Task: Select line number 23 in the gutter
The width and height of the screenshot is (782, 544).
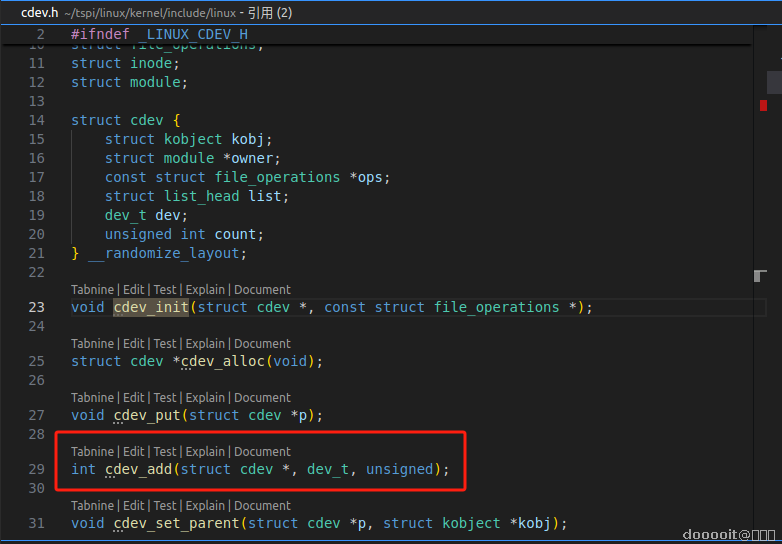Action: pos(36,307)
